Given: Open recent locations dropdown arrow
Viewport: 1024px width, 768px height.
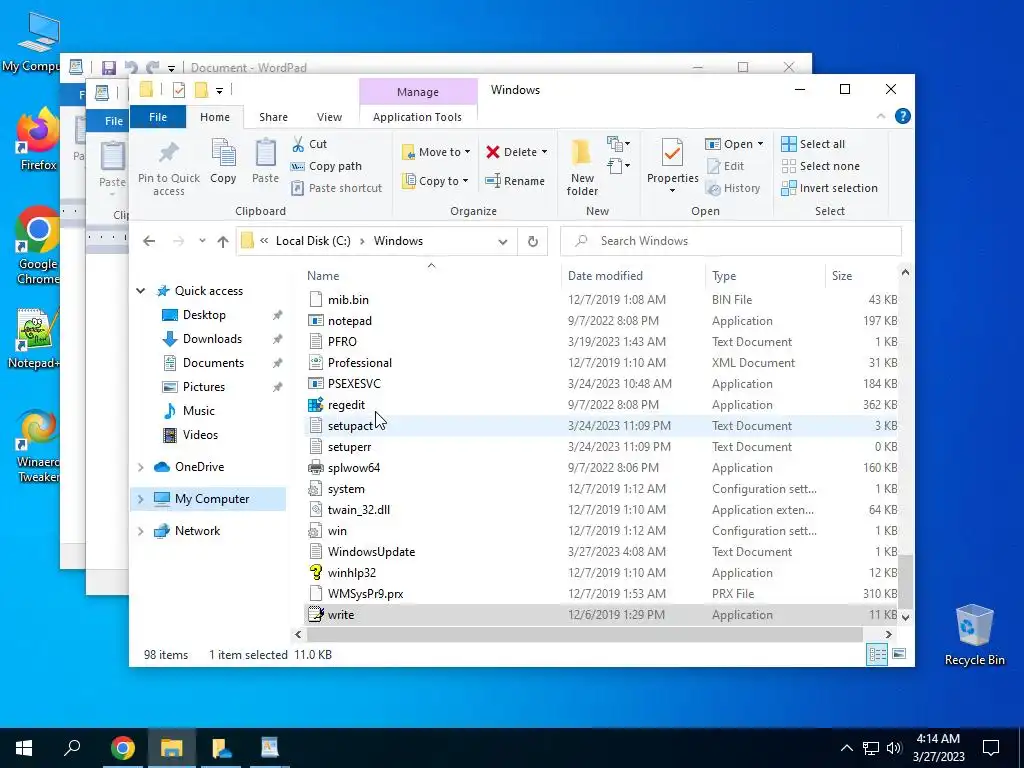Looking at the screenshot, I should pyautogui.click(x=202, y=242).
